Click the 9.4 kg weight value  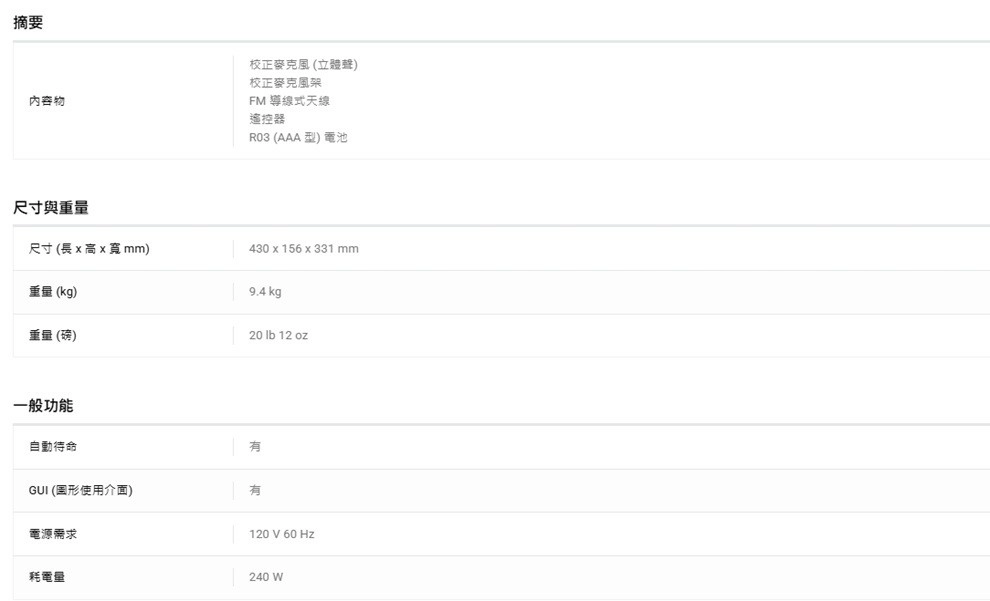click(265, 292)
